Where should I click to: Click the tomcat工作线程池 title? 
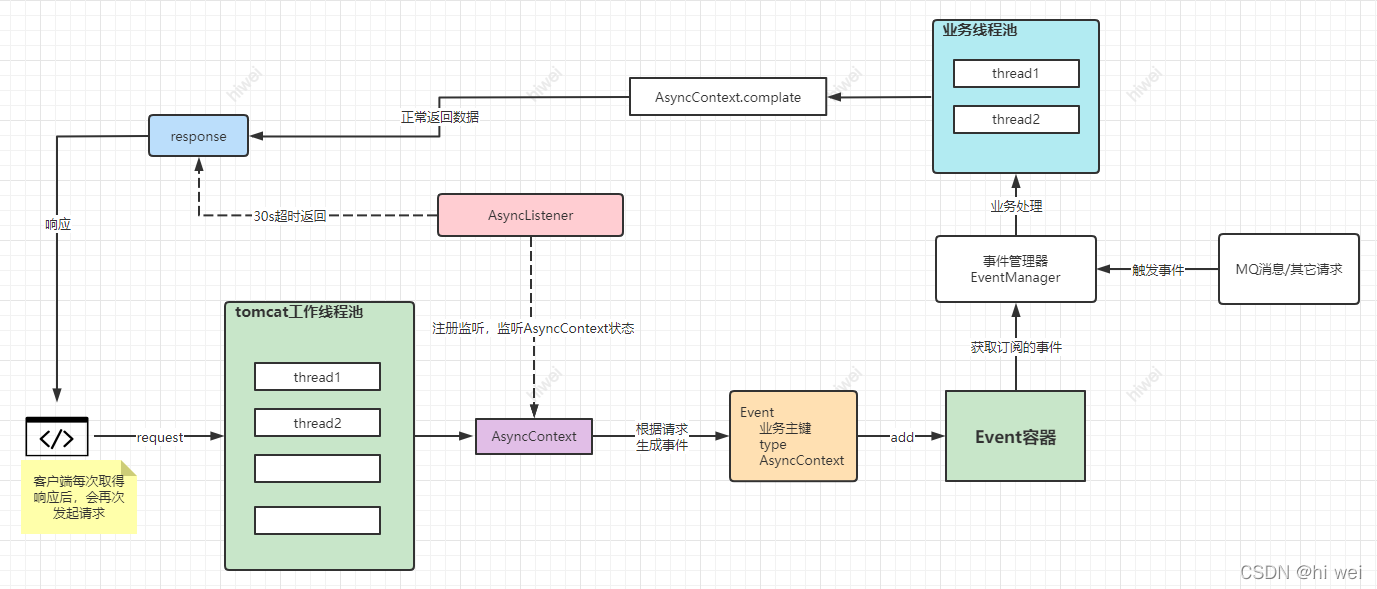(x=299, y=312)
